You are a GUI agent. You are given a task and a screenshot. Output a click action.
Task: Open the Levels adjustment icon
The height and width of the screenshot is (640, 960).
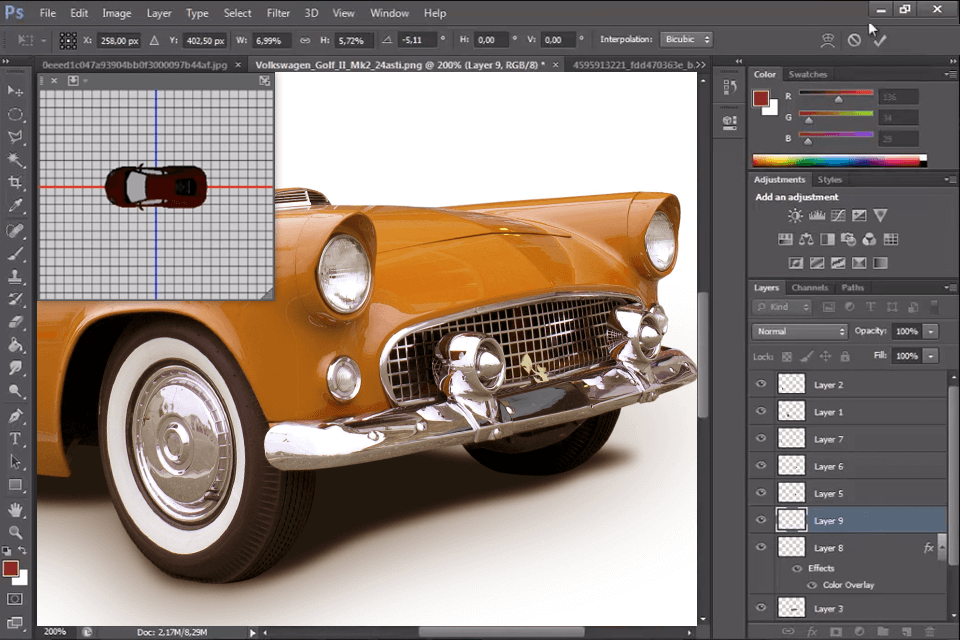point(817,215)
